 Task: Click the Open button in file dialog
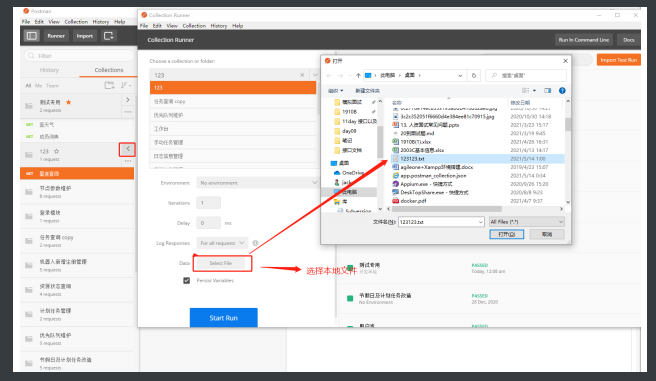(506, 234)
